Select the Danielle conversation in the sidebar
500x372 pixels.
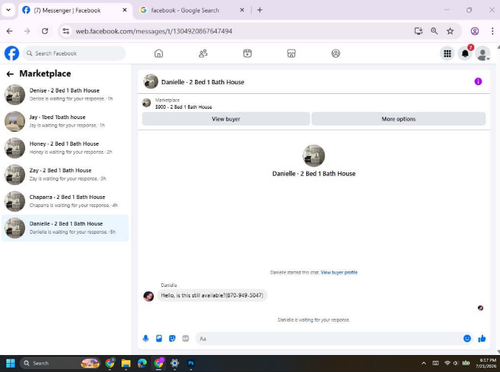pos(65,228)
